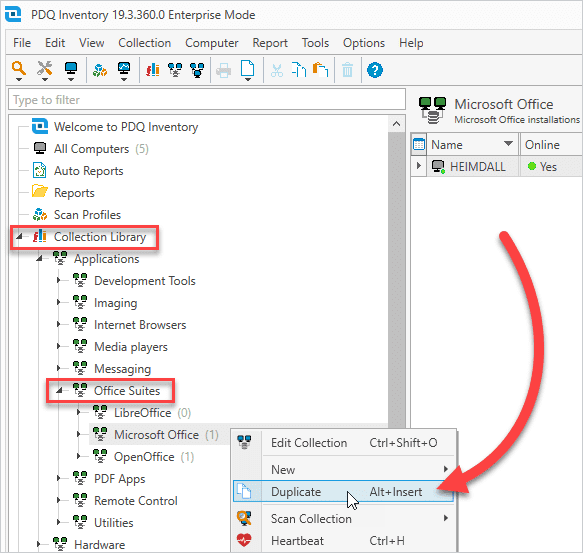Click the grid icon left of Name column
583x553 pixels.
point(419,144)
